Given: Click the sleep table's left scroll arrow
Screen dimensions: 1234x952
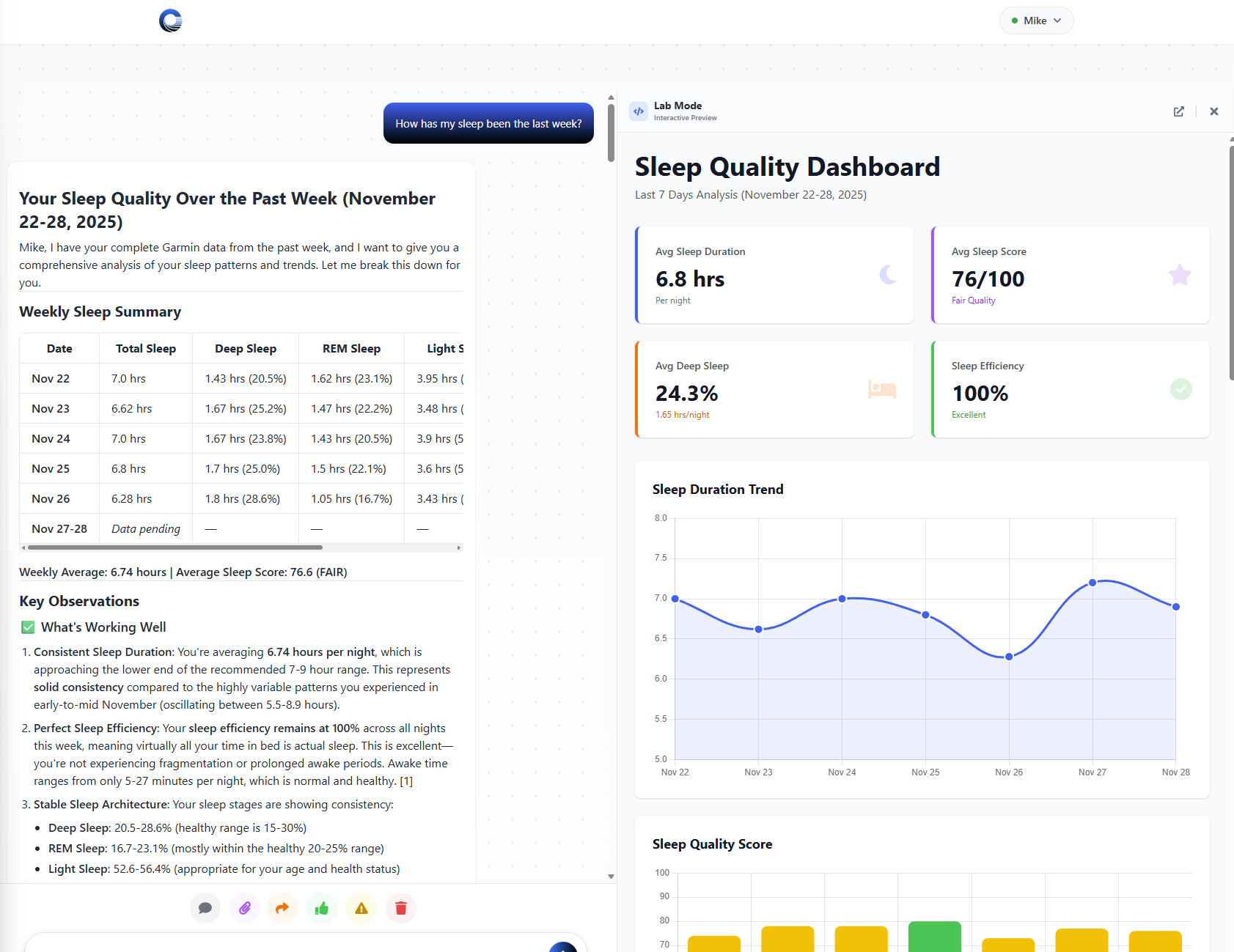Looking at the screenshot, I should [23, 547].
